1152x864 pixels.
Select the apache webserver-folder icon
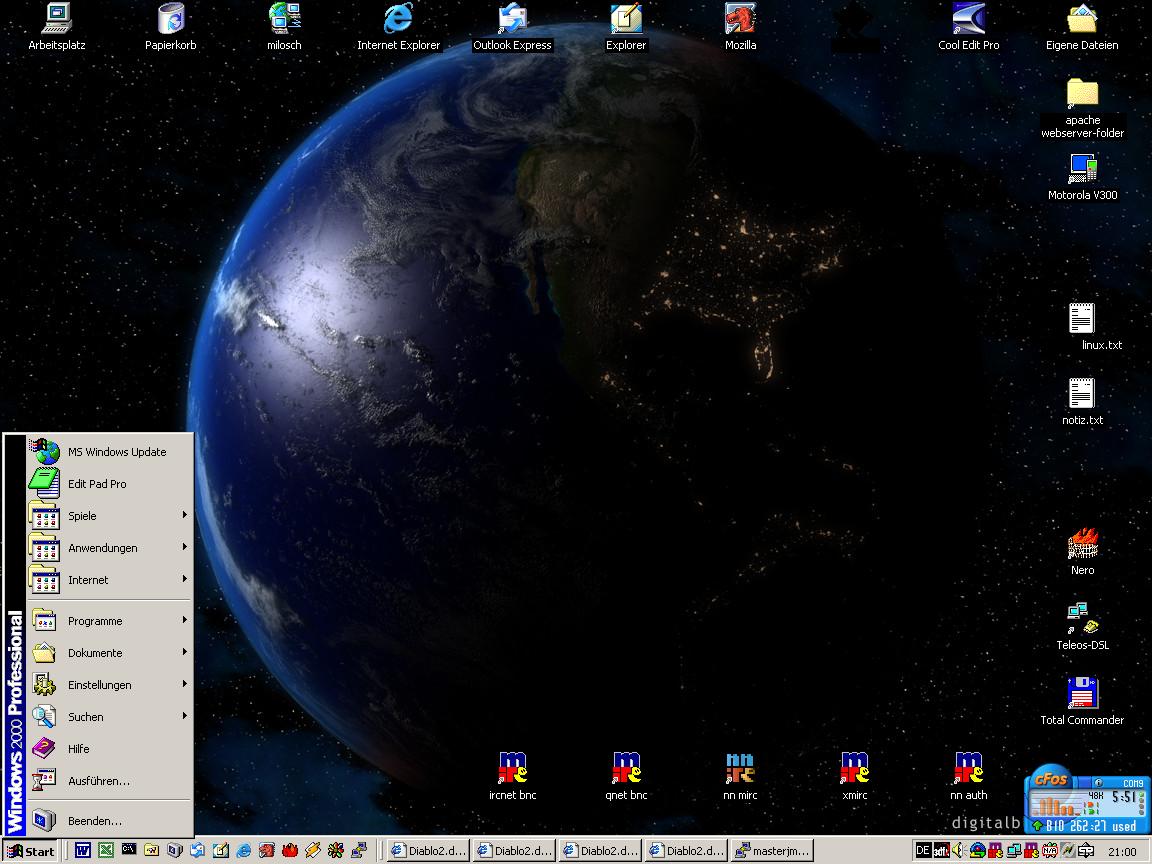tap(1082, 109)
